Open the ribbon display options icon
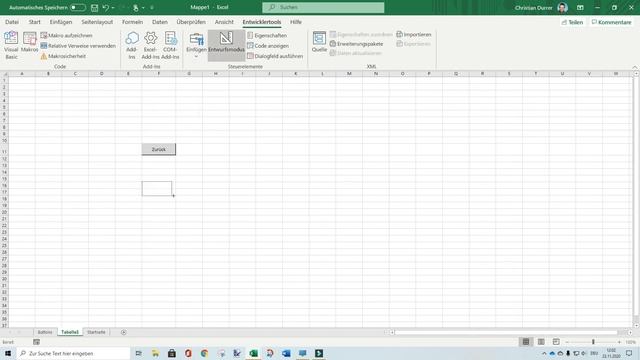This screenshot has height=360, width=640. click(580, 7)
